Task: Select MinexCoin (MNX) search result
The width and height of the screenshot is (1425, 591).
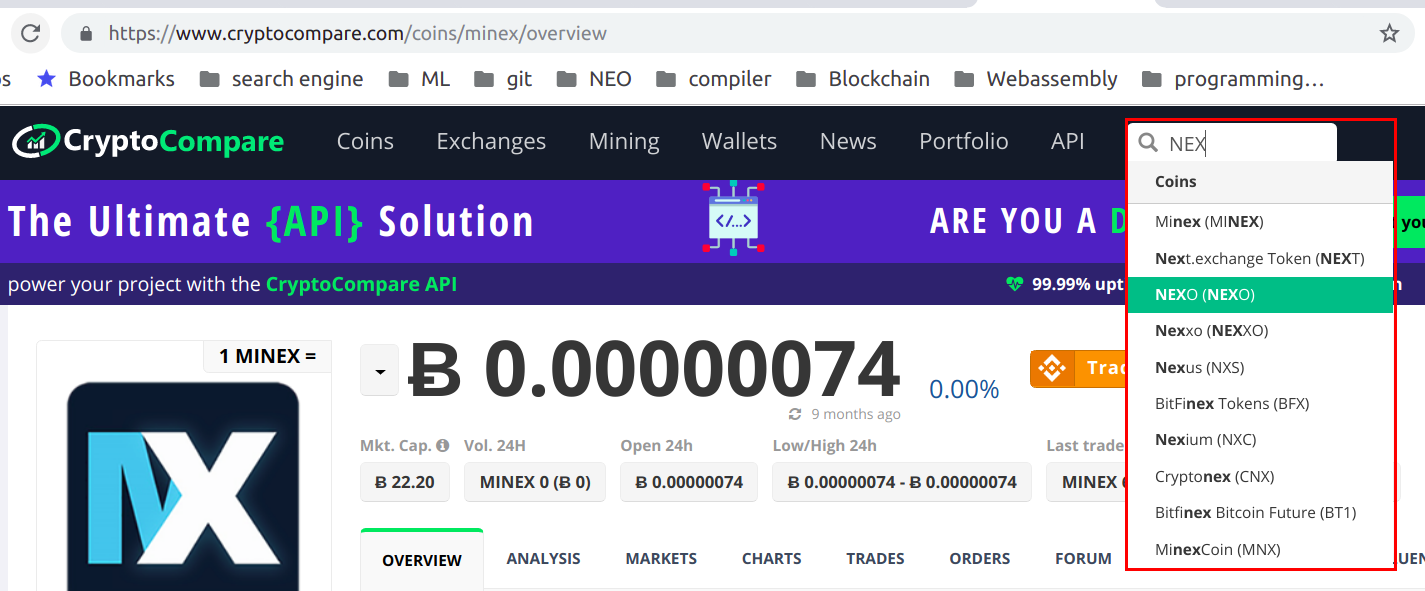Action: [1260, 549]
